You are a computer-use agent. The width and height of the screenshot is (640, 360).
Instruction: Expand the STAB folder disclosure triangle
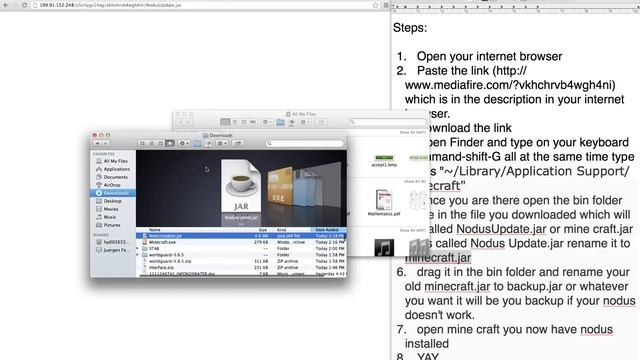pos(138,249)
